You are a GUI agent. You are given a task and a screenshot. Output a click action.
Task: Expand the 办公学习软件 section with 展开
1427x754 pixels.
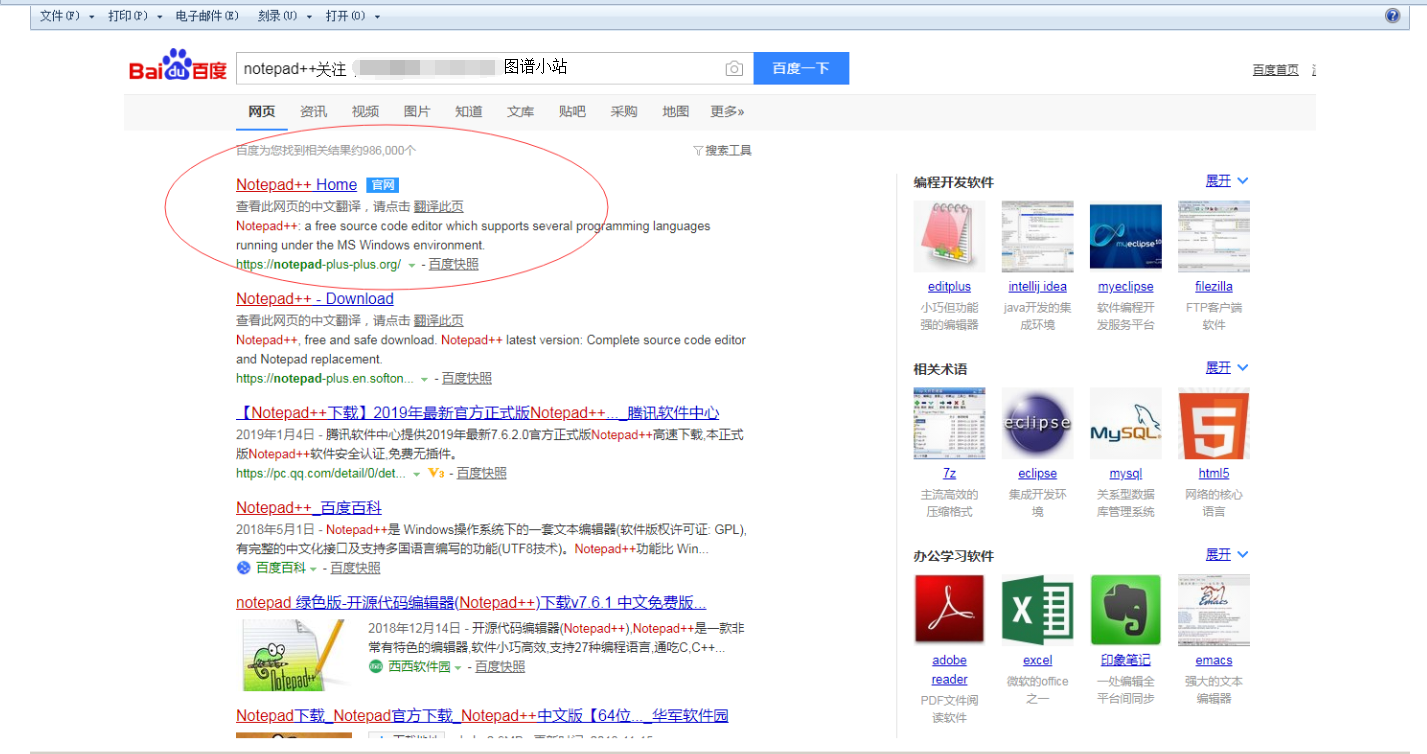point(1227,554)
